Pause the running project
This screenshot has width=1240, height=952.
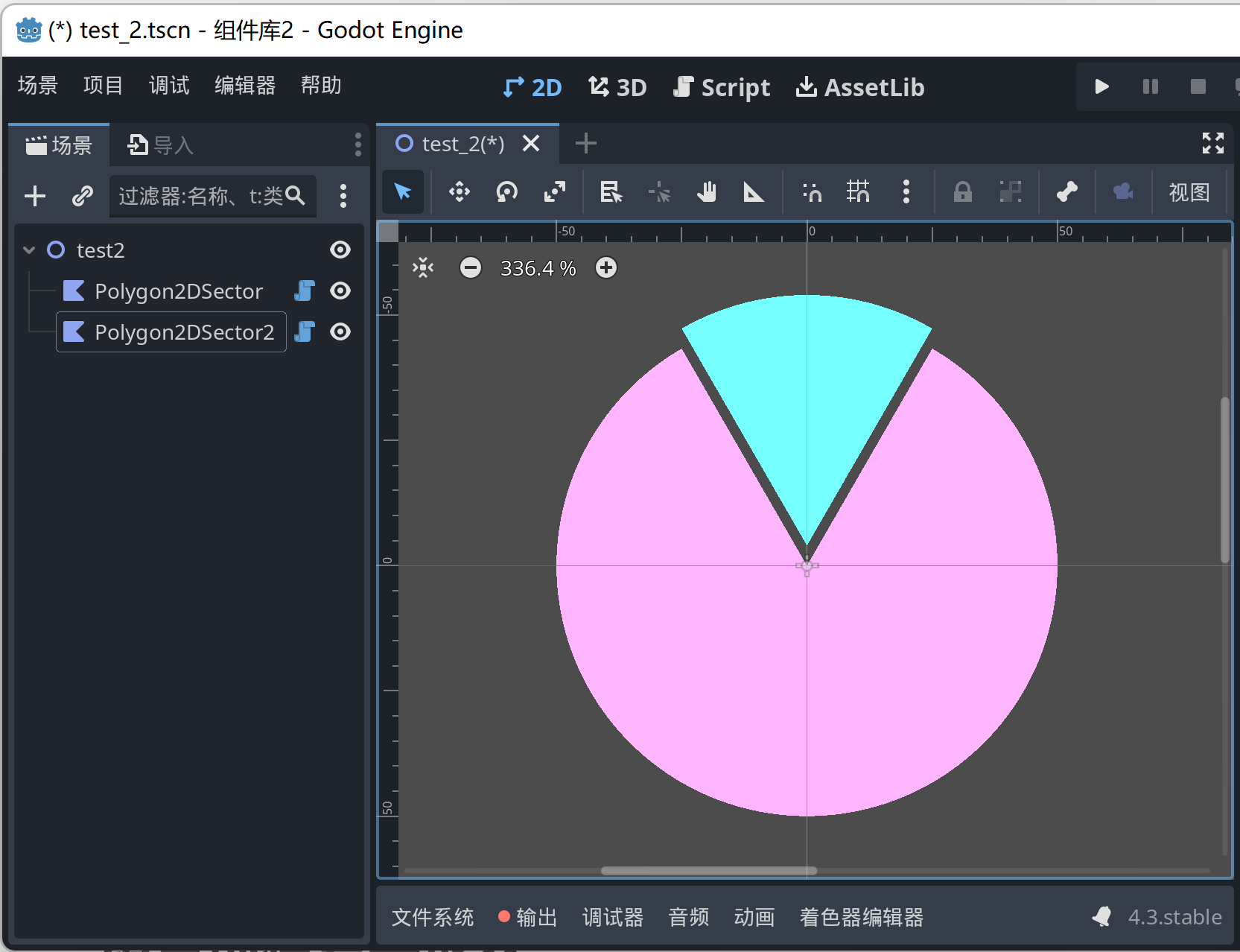[x=1151, y=86]
